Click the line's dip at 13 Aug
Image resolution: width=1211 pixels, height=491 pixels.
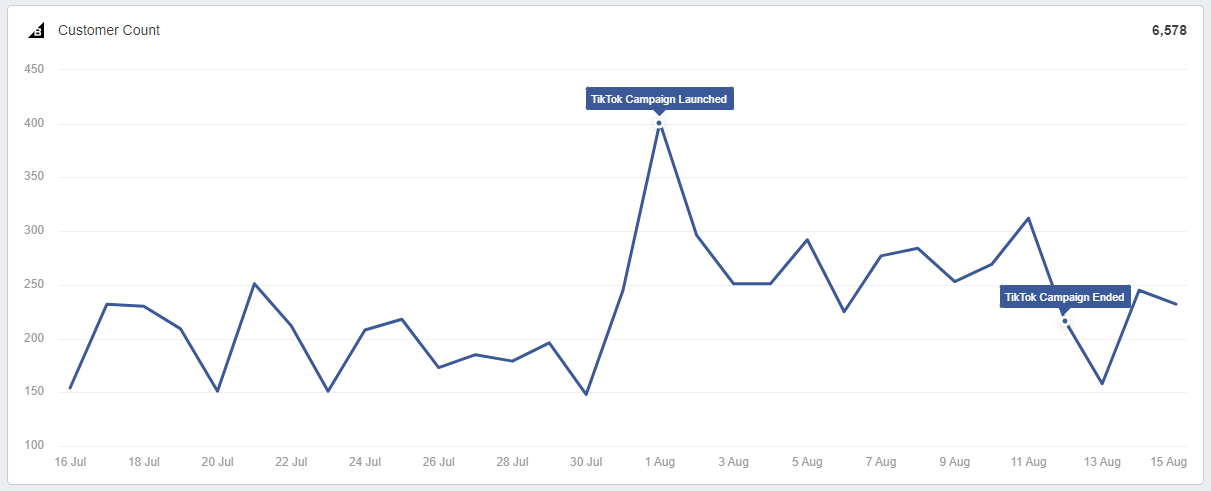pos(1102,383)
